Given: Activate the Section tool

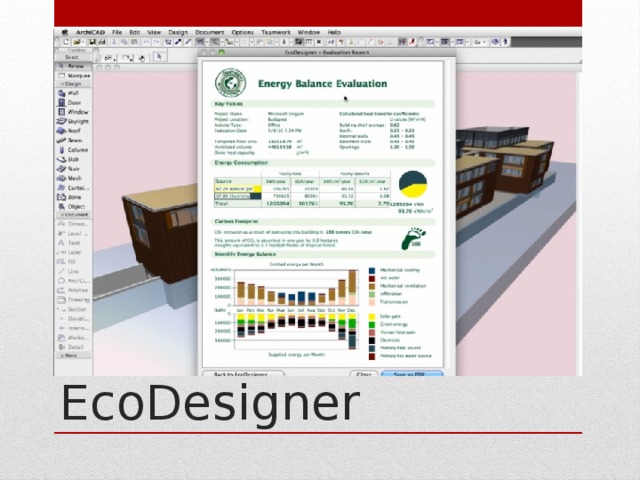Looking at the screenshot, I should click(x=73, y=309).
